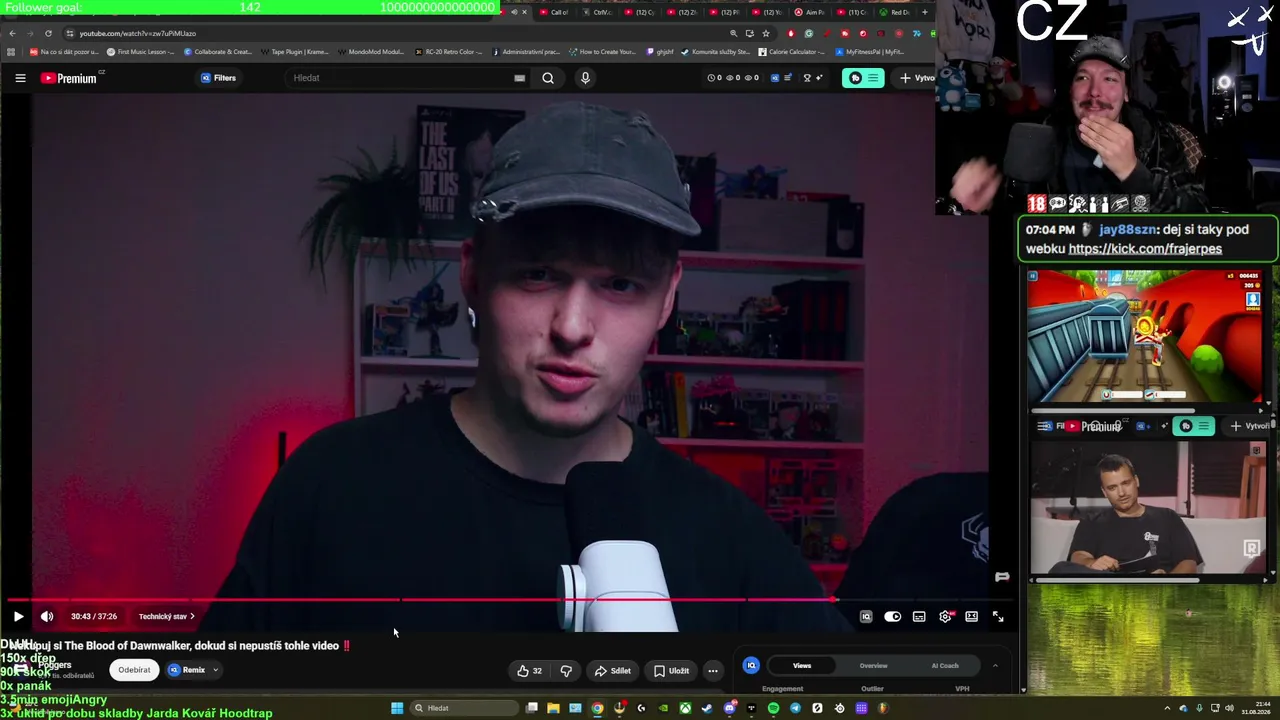Open the YouTube guide hamburger menu
Screen dimensions: 1280x720
pos(20,78)
